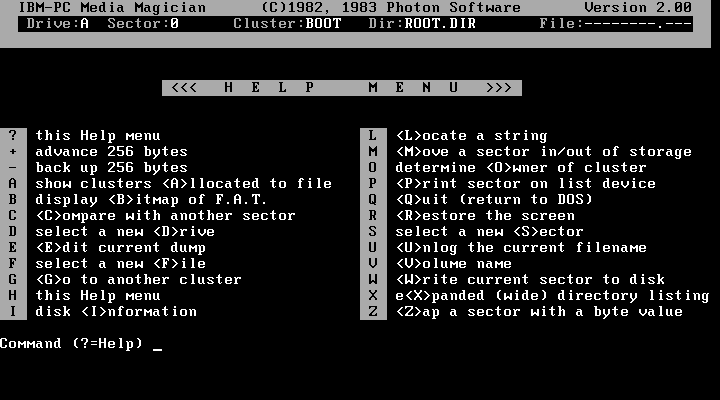Viewport: 720px width, 400px height.
Task: Pick the 'E' key box for edit dump
Action: click(x=13, y=248)
